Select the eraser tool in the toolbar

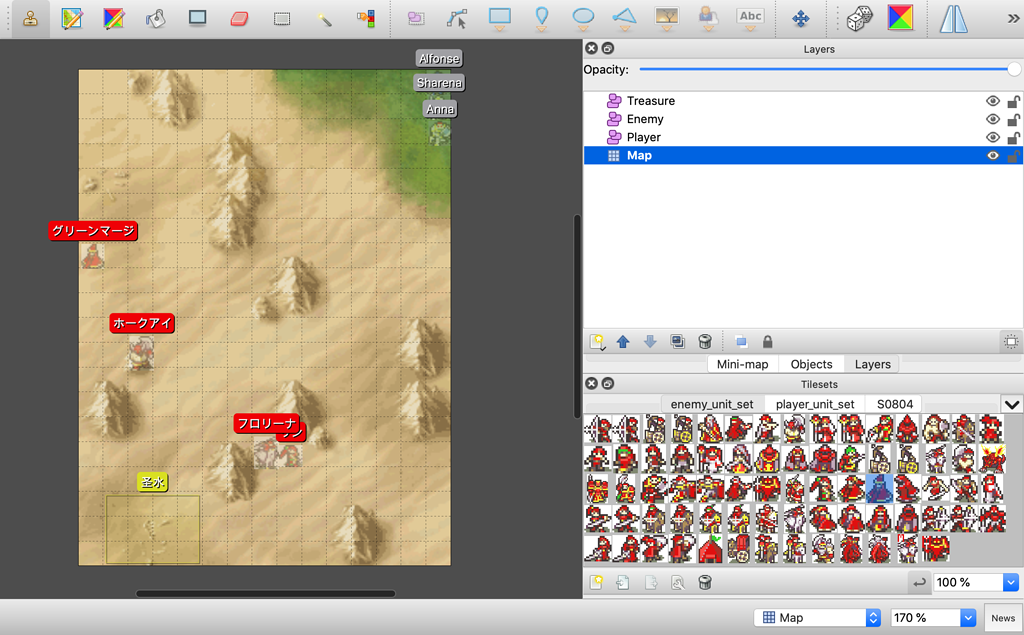(238, 18)
